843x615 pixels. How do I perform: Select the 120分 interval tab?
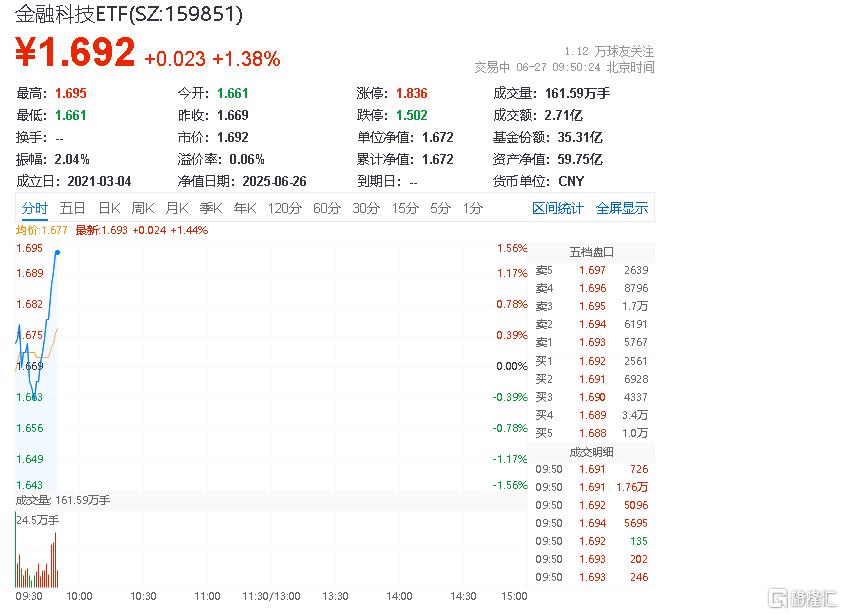(284, 208)
